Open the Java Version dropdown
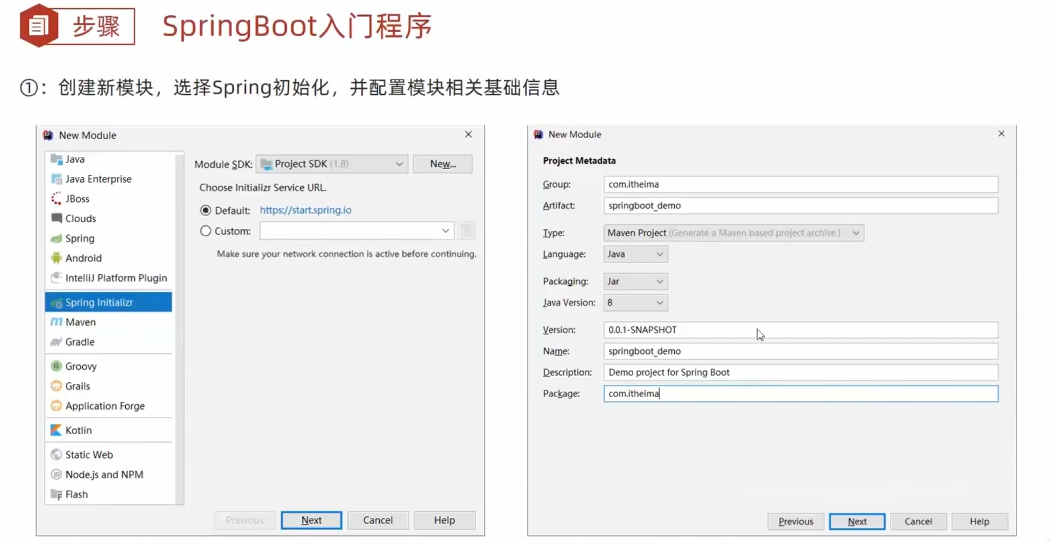The width and height of the screenshot is (1050, 541). [635, 303]
